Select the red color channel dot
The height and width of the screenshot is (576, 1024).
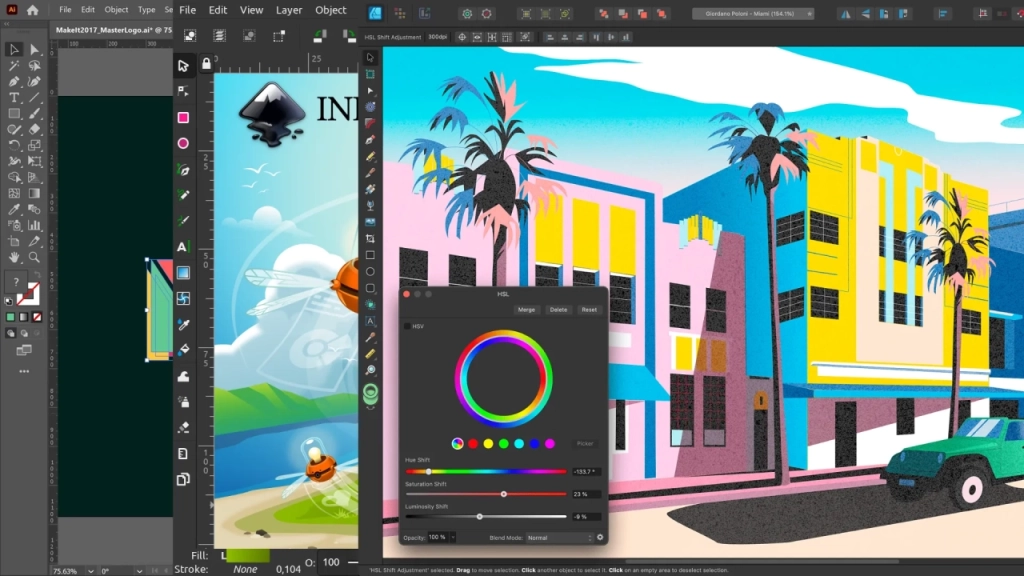click(x=473, y=443)
